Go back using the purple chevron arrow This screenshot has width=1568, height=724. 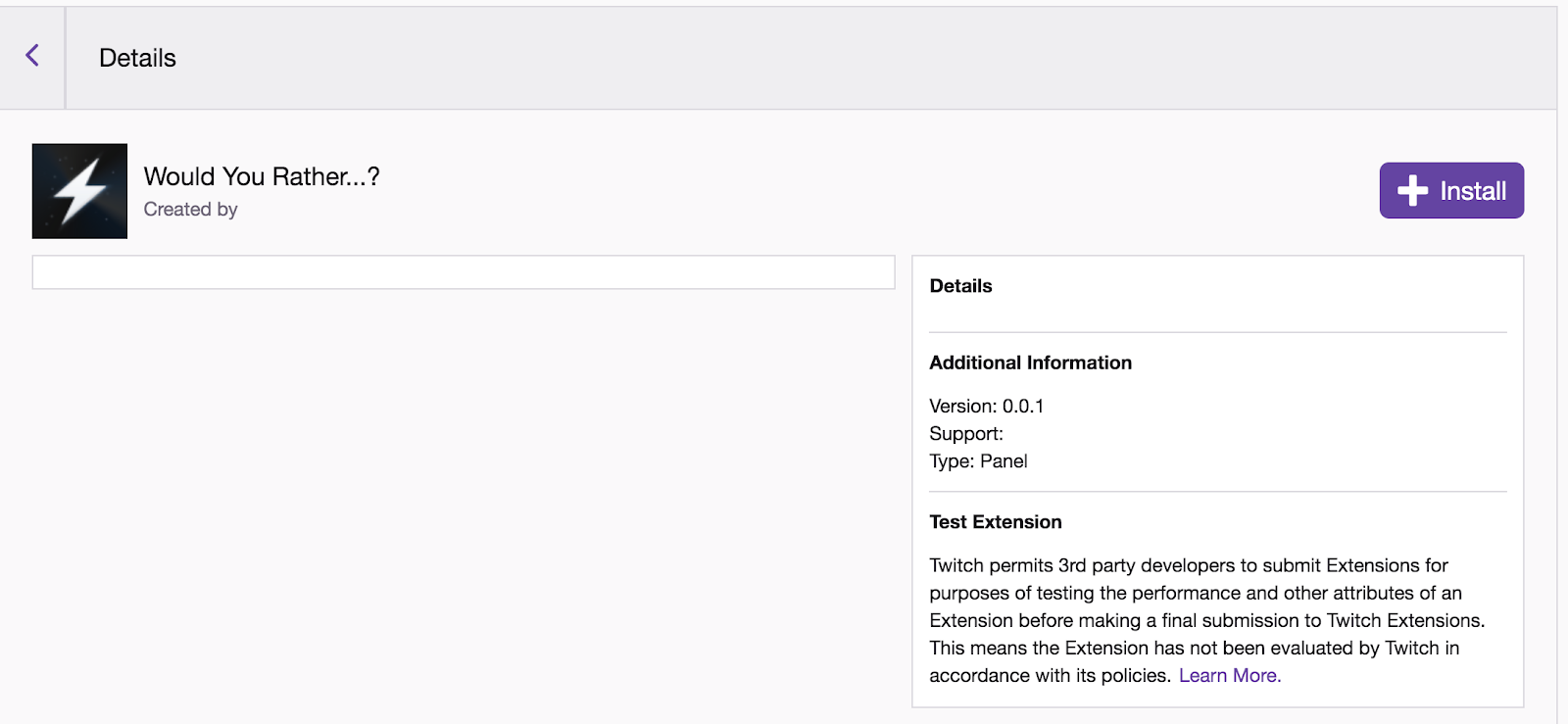pyautogui.click(x=32, y=56)
